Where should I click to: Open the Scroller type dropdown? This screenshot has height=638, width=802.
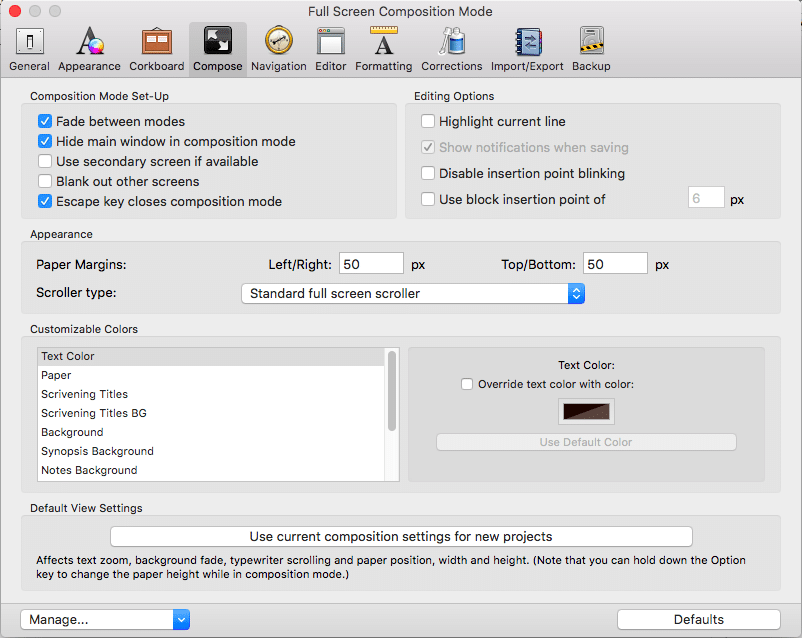(413, 294)
